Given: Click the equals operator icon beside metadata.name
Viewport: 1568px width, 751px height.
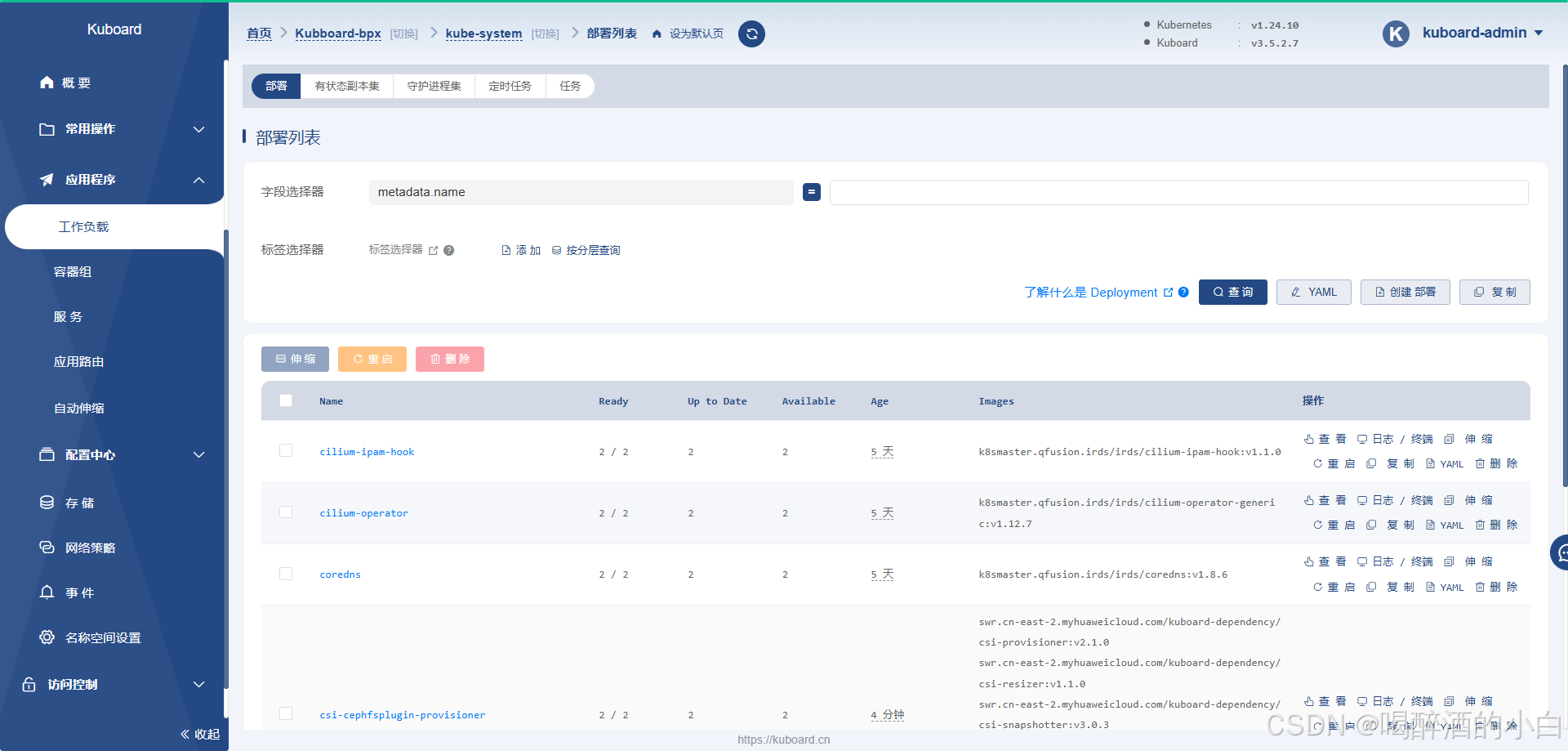Looking at the screenshot, I should coord(811,192).
